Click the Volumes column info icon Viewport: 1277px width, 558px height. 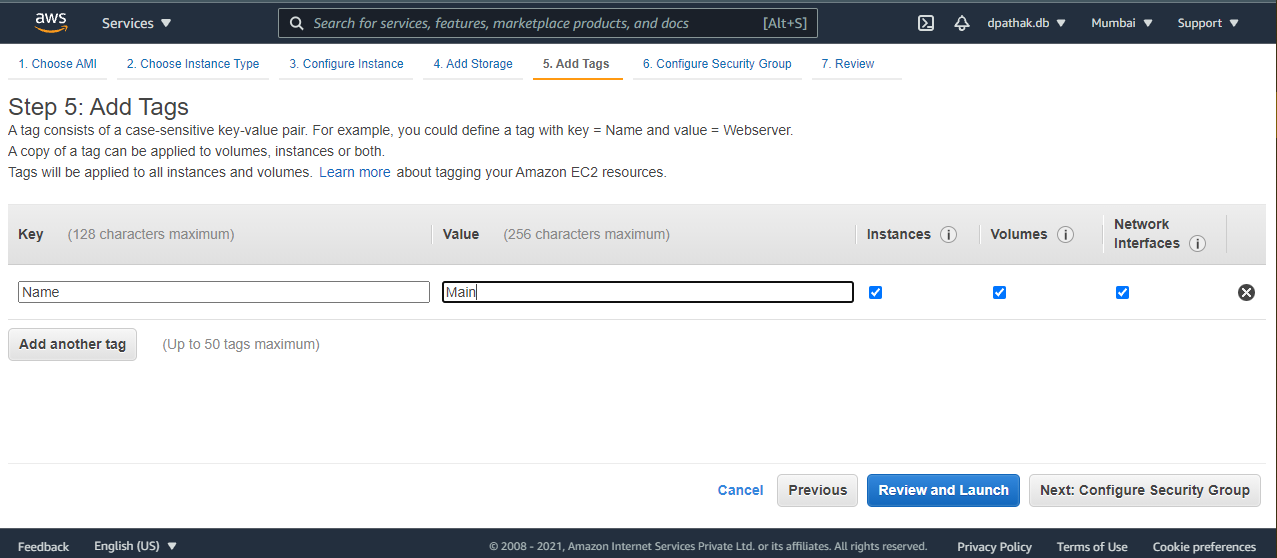(1065, 235)
